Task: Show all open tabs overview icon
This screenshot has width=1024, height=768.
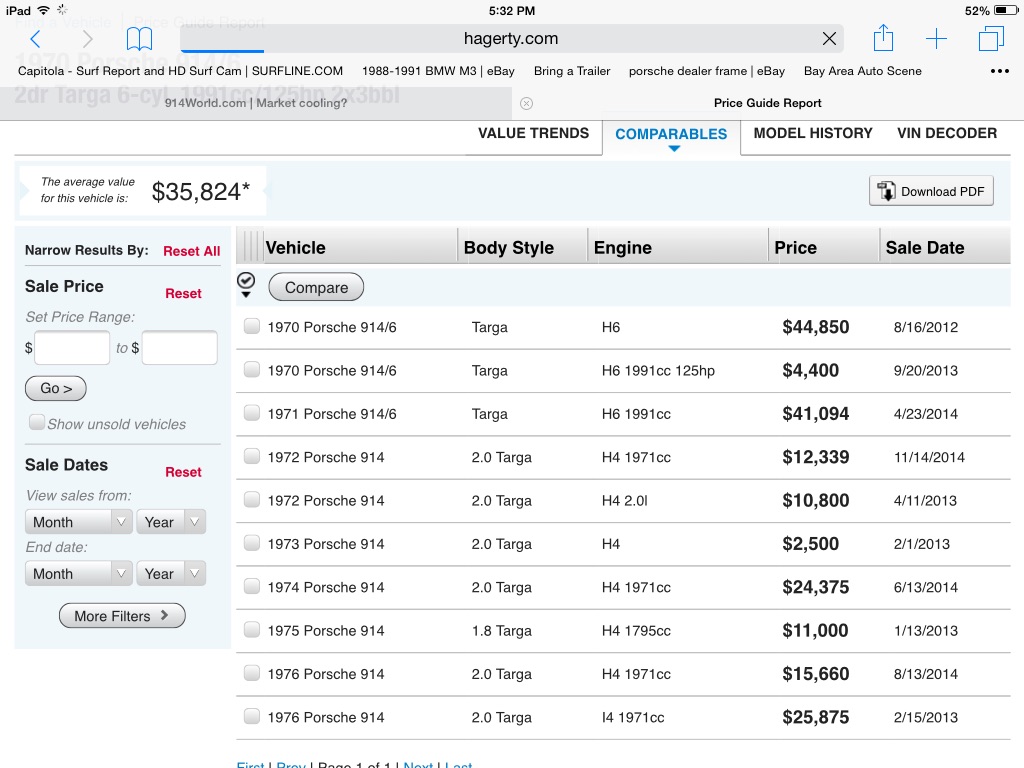Action: pos(991,39)
